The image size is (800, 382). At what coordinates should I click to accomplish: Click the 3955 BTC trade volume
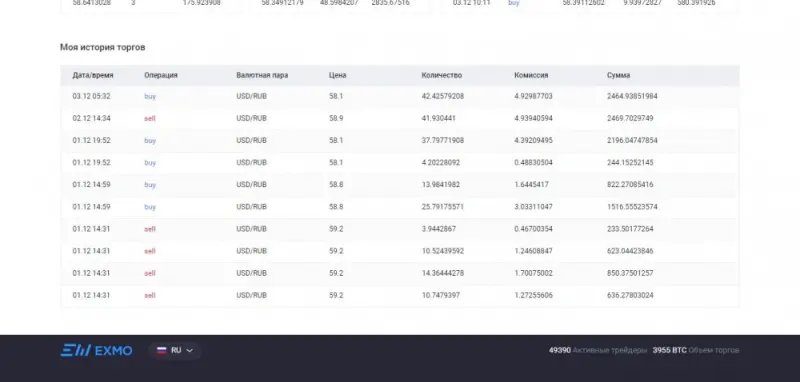click(696, 350)
